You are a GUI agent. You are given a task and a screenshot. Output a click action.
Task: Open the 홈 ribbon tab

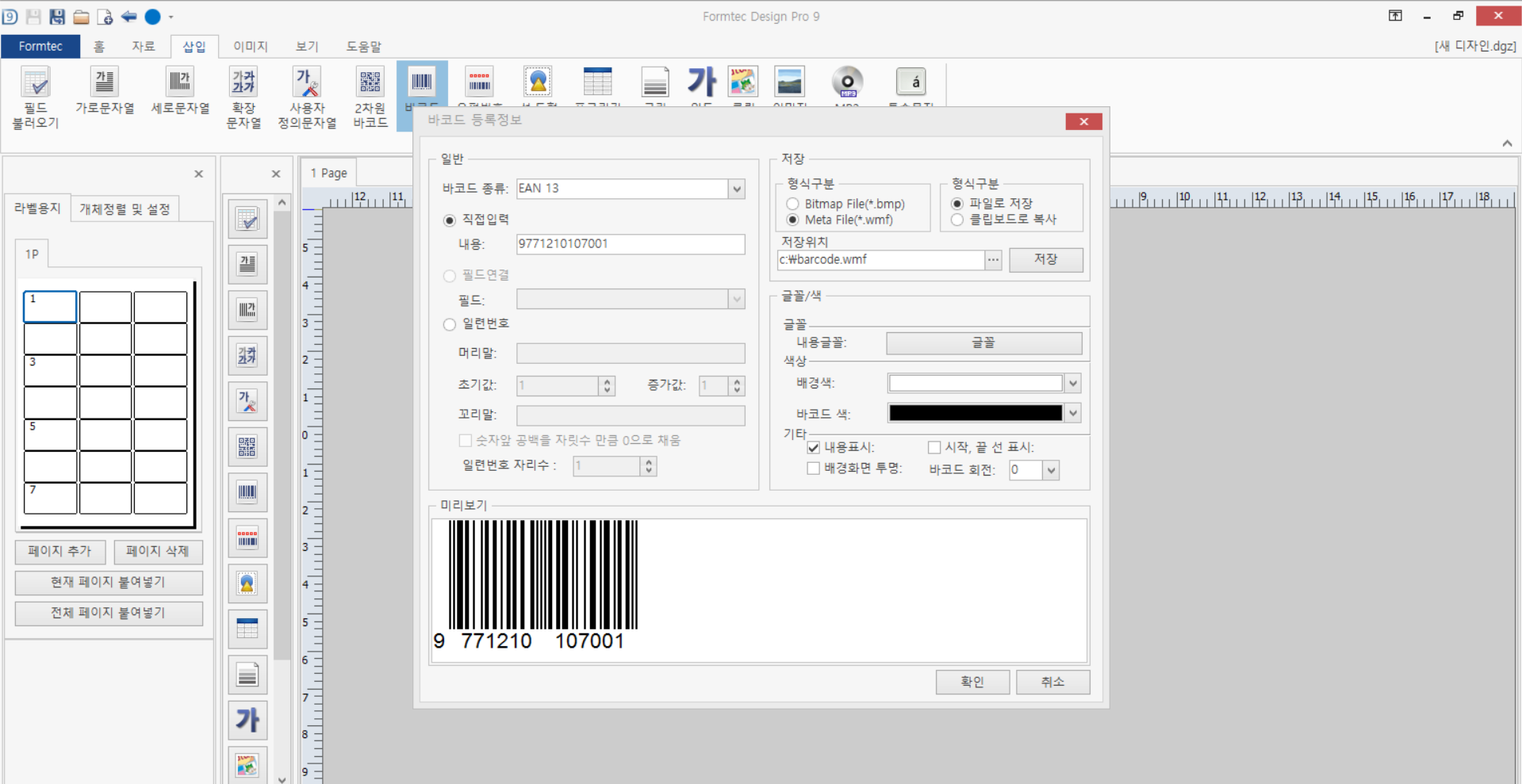tap(99, 47)
